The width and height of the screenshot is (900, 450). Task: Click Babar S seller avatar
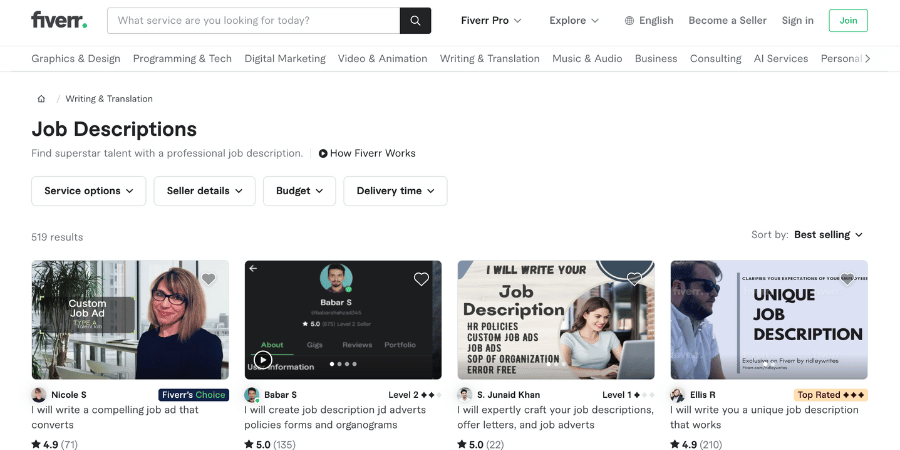click(x=251, y=395)
